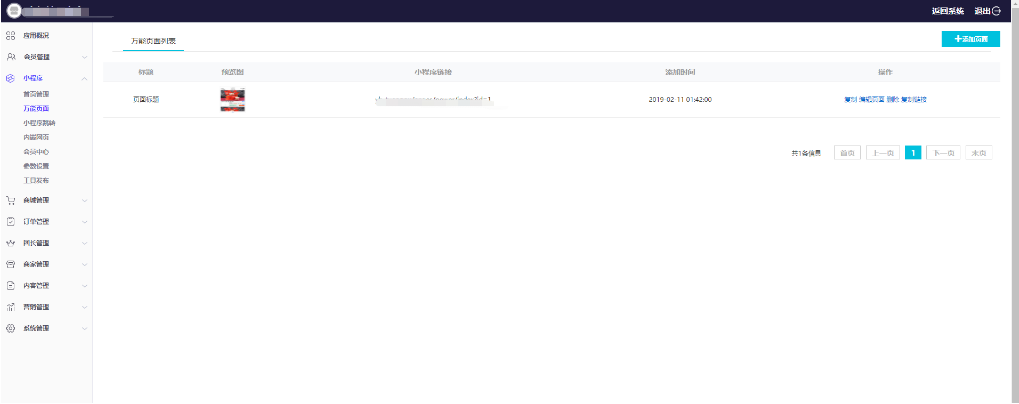Click the shopping cart icon in sidebar

pyautogui.click(x=10, y=200)
